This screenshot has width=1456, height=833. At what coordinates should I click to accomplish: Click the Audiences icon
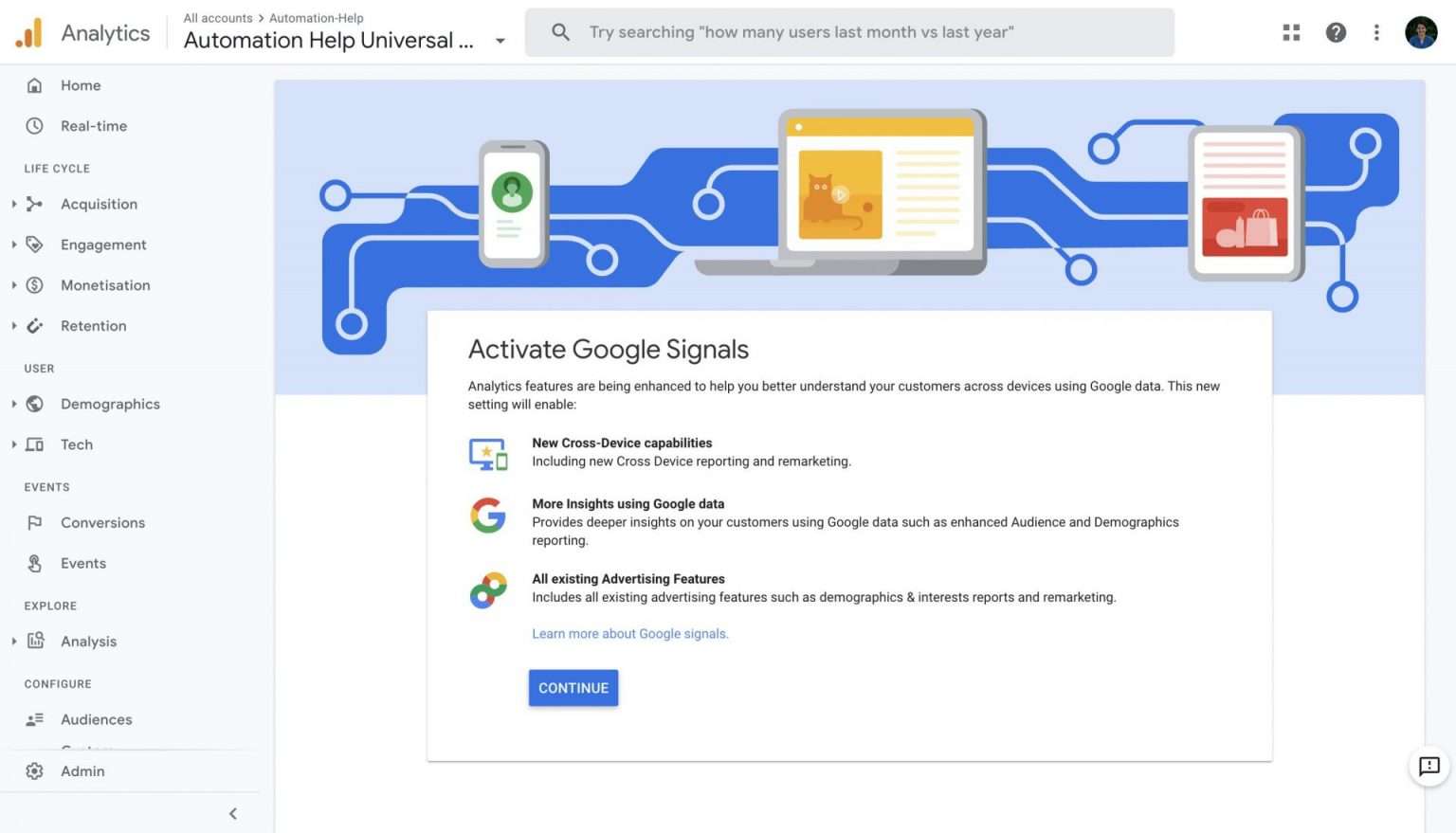pyautogui.click(x=34, y=719)
